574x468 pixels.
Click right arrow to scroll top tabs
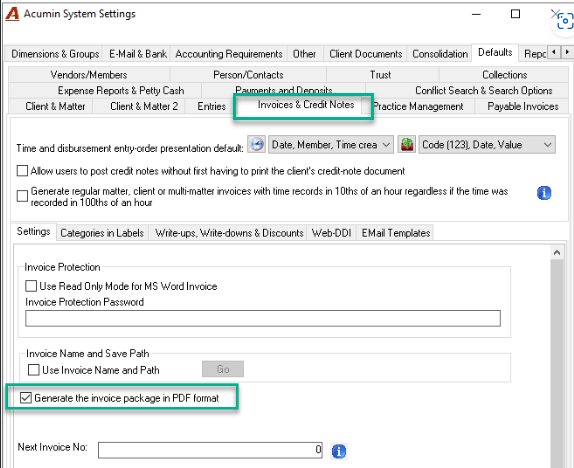(567, 52)
